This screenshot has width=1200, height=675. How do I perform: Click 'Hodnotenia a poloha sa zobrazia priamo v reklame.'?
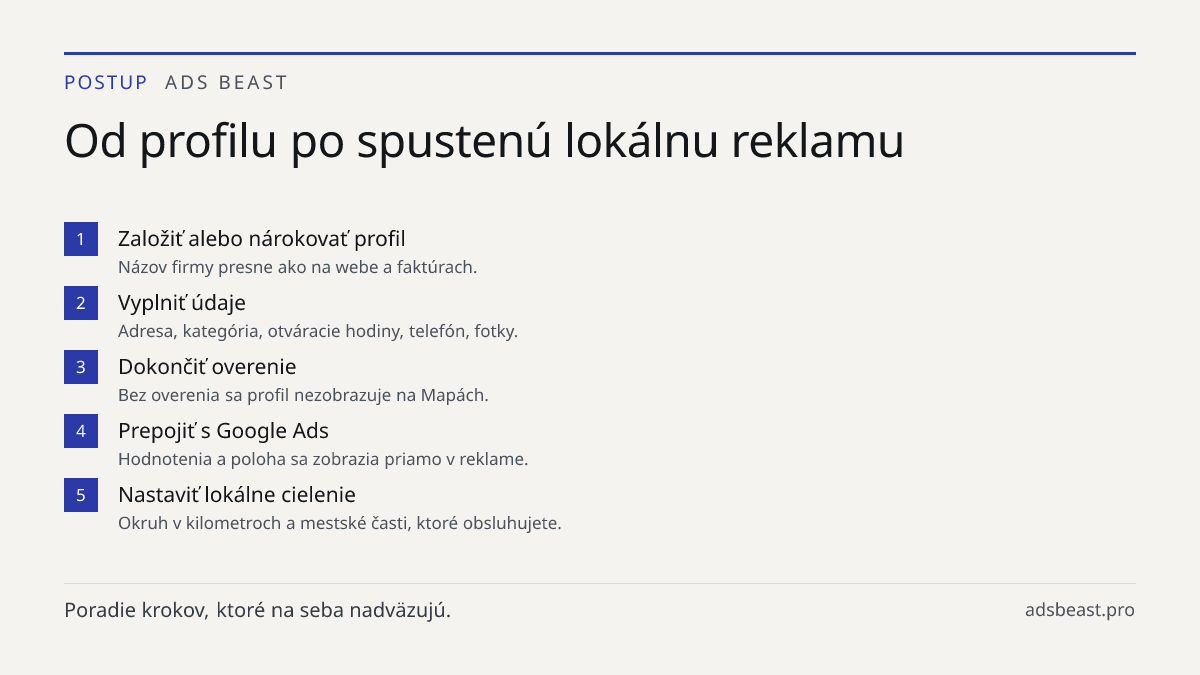point(323,459)
